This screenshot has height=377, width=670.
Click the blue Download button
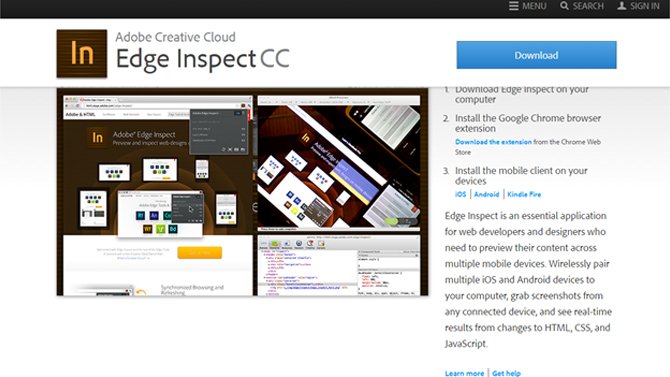[x=536, y=55]
